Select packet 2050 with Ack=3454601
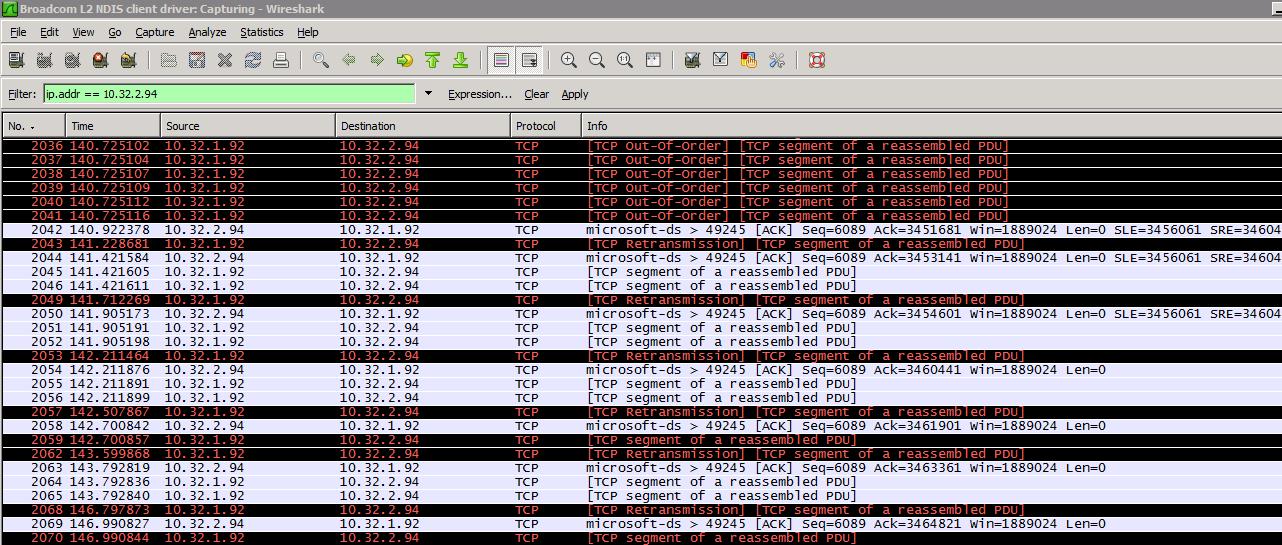 [641, 314]
